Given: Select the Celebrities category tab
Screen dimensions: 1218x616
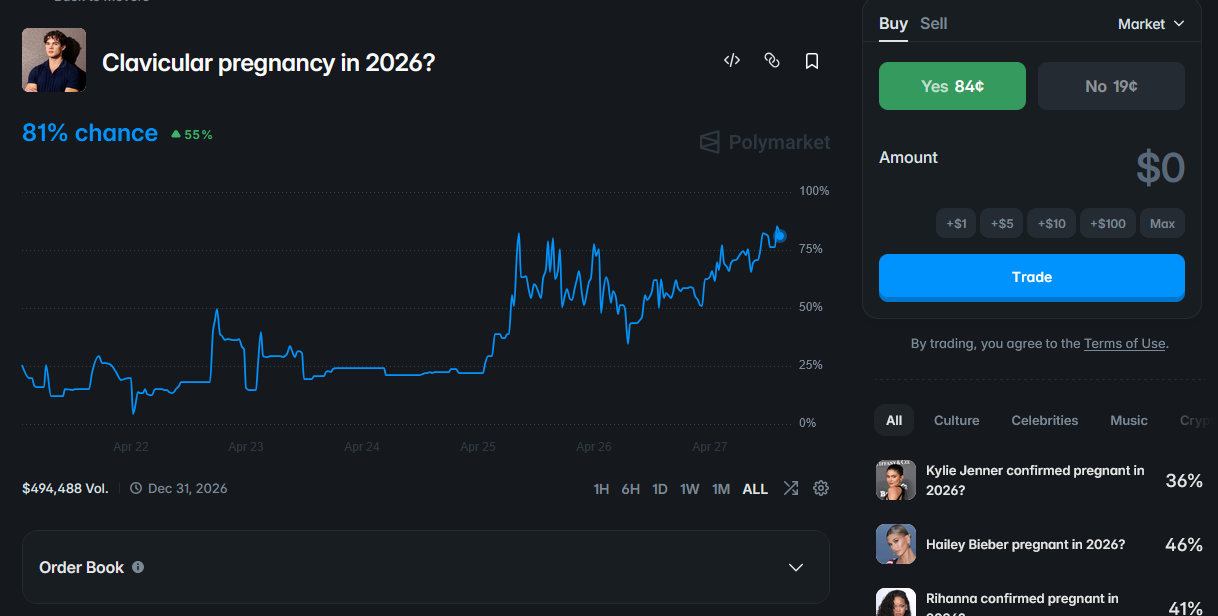Looking at the screenshot, I should tap(1044, 420).
